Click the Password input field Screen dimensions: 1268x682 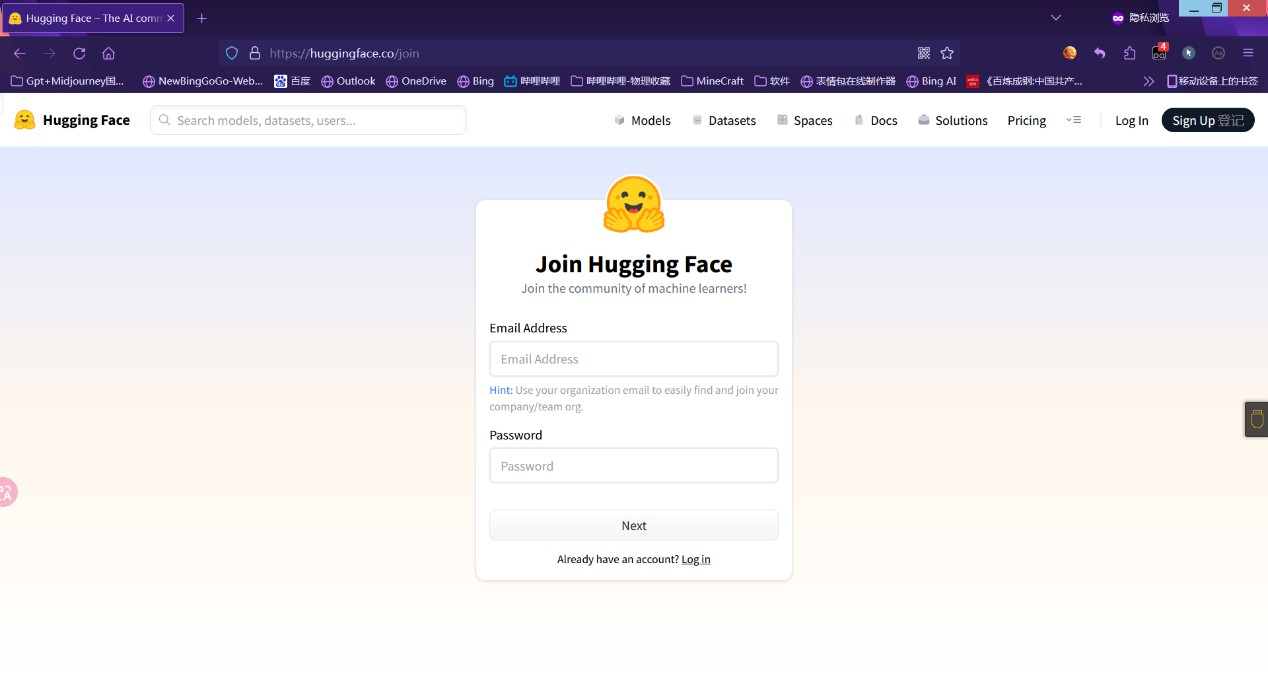[634, 466]
